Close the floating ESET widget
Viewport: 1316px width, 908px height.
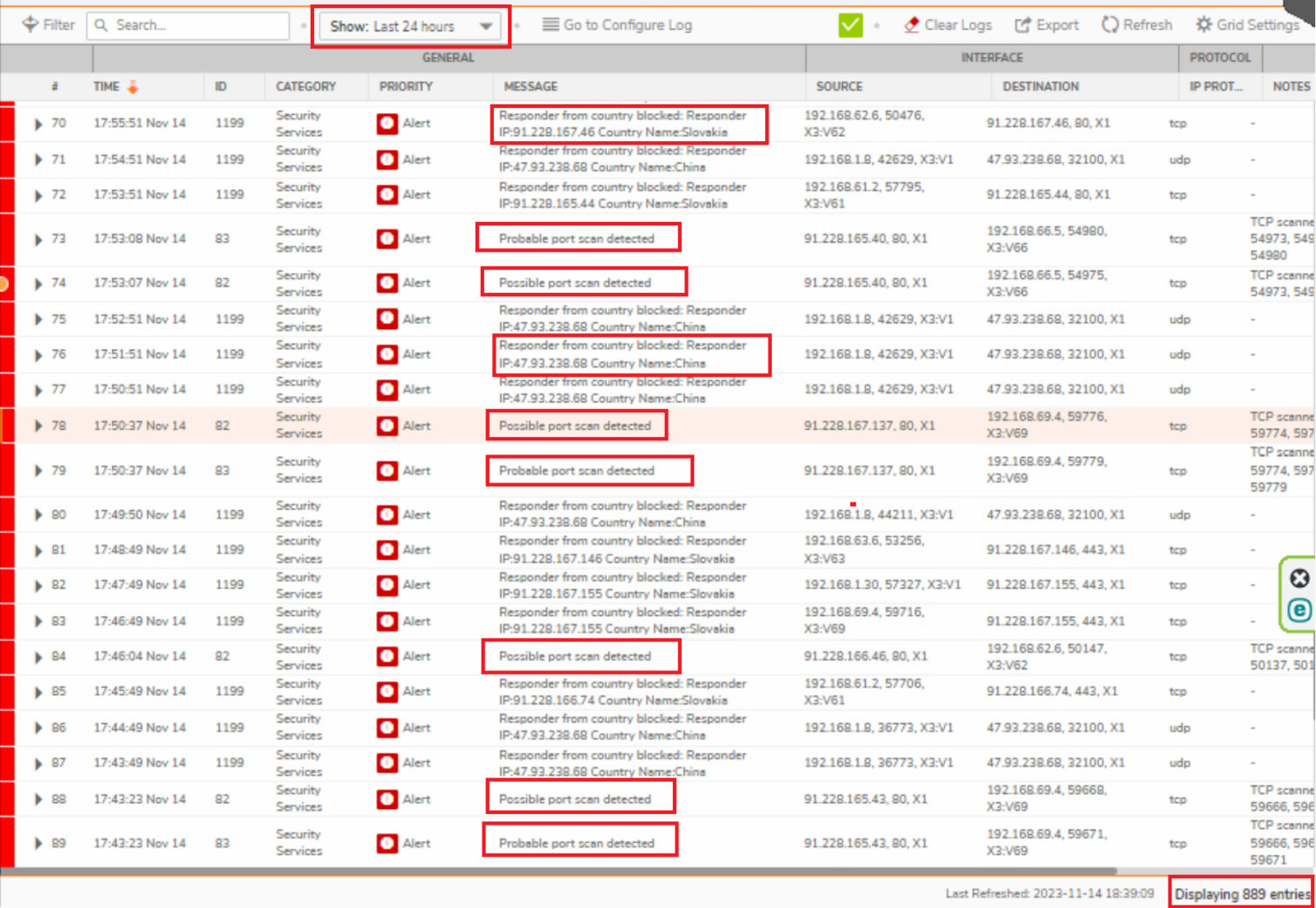1299,578
